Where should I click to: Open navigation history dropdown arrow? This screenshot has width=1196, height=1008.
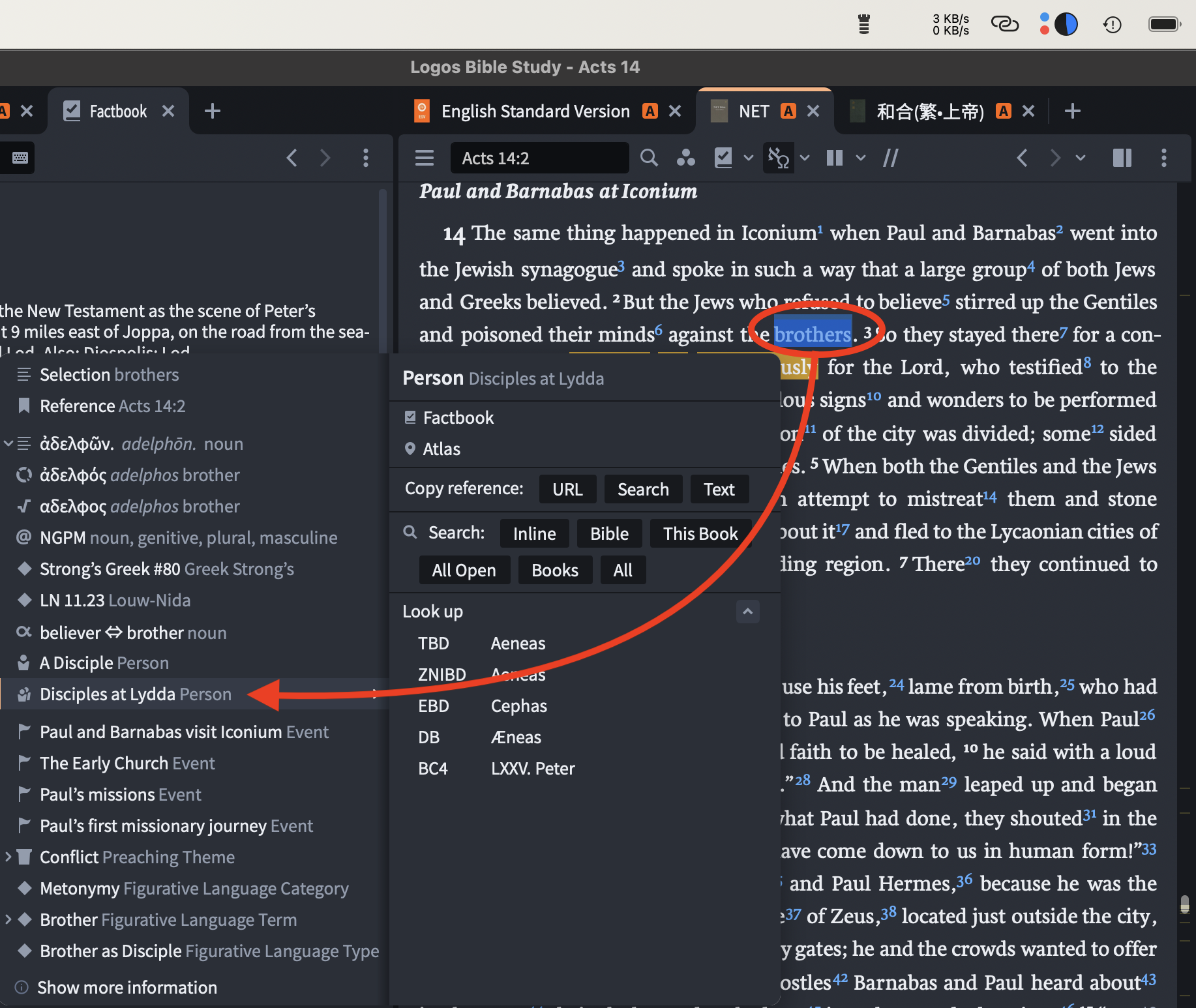coord(1081,158)
